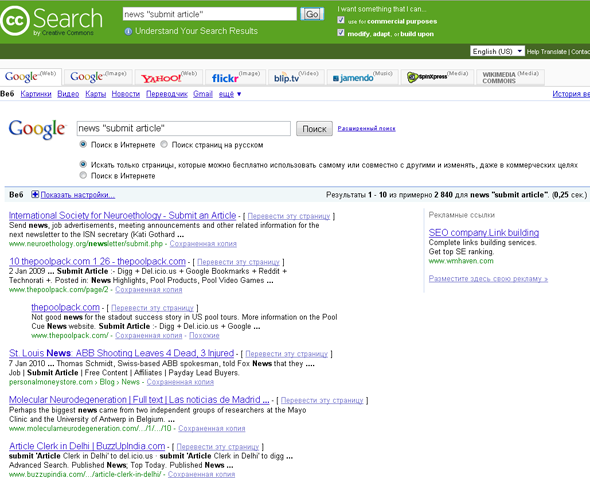Open the Gmail link
The height and width of the screenshot is (478, 590).
tap(203, 94)
